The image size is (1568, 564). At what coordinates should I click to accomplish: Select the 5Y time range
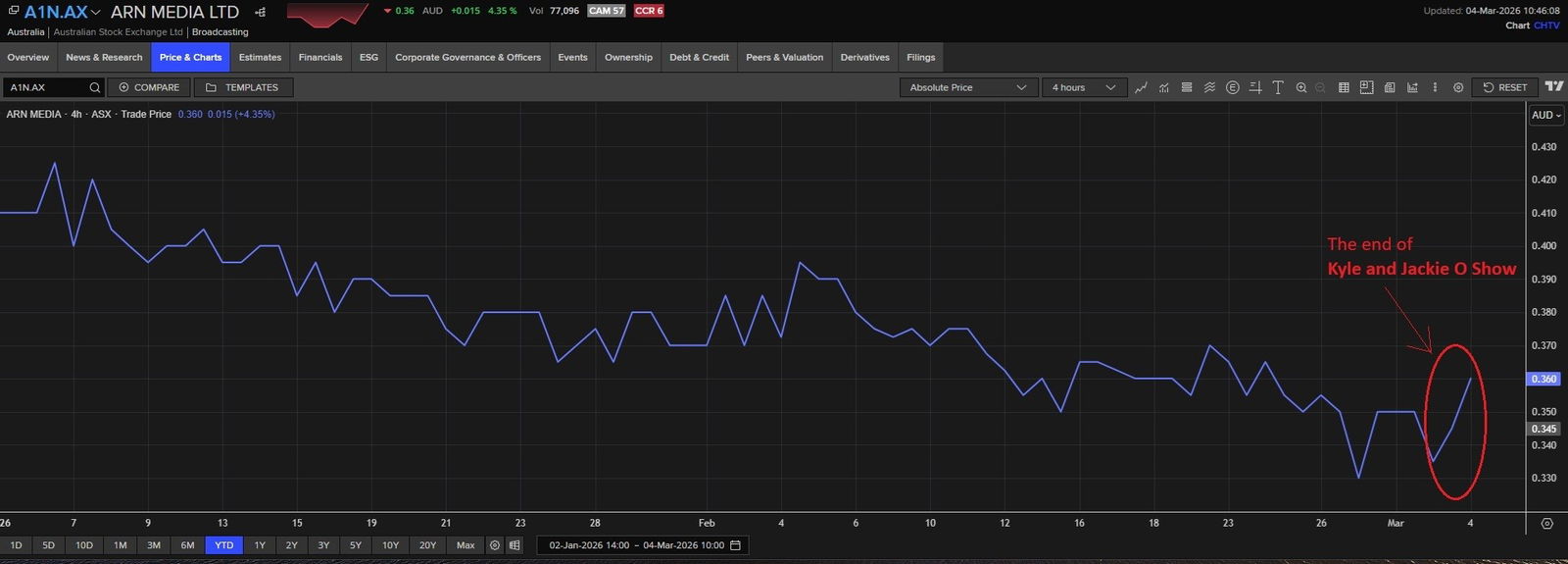point(356,545)
